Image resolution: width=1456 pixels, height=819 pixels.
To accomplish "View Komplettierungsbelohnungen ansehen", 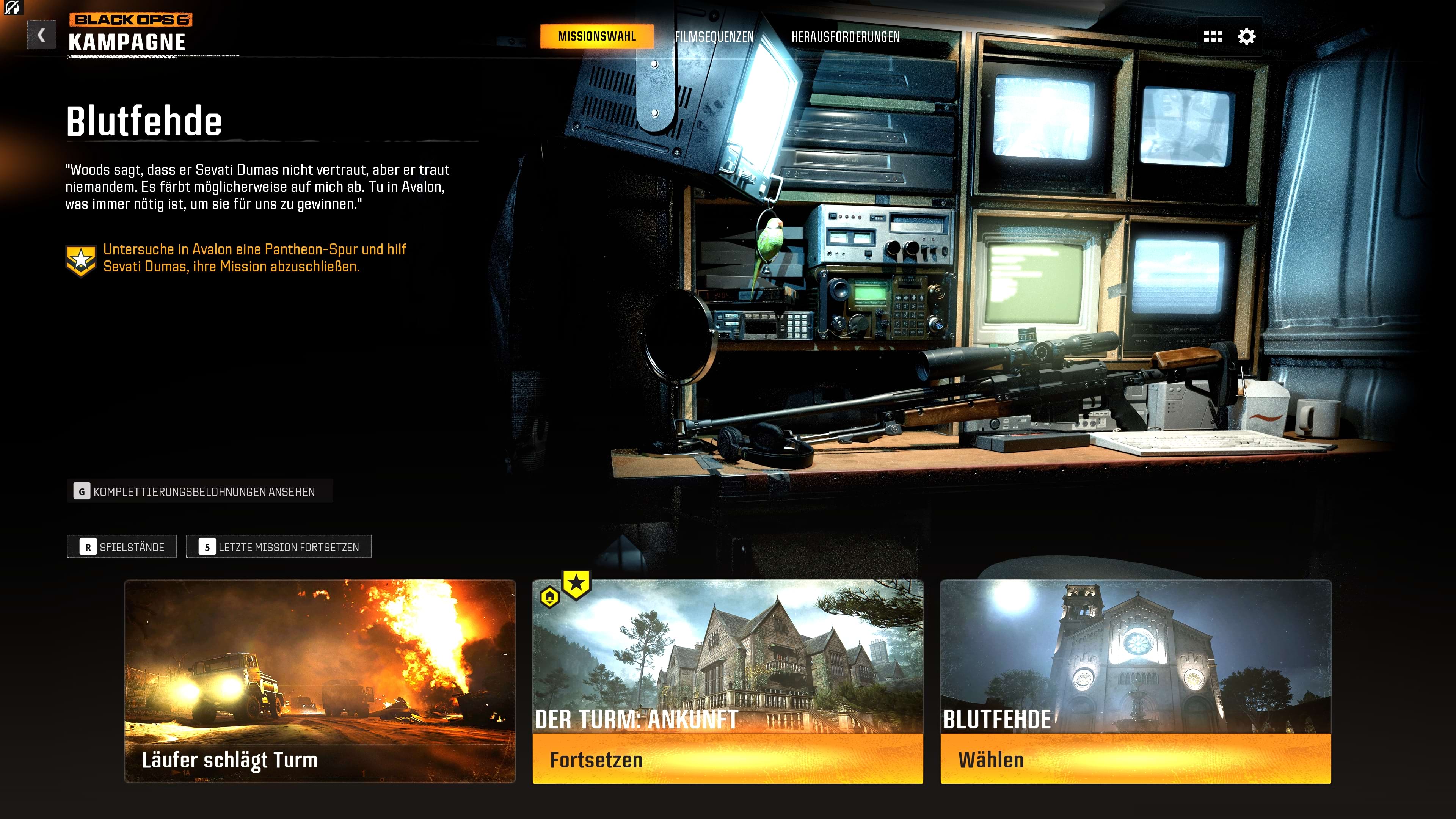I will 204,492.
